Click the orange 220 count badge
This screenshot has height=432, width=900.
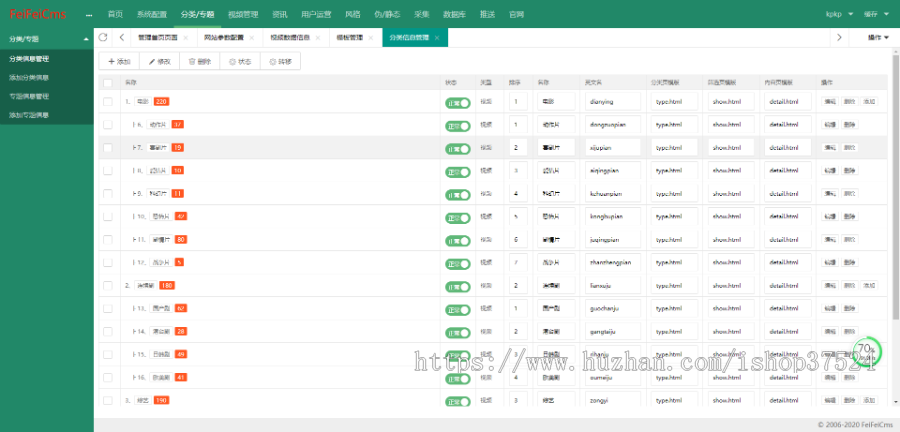point(161,102)
